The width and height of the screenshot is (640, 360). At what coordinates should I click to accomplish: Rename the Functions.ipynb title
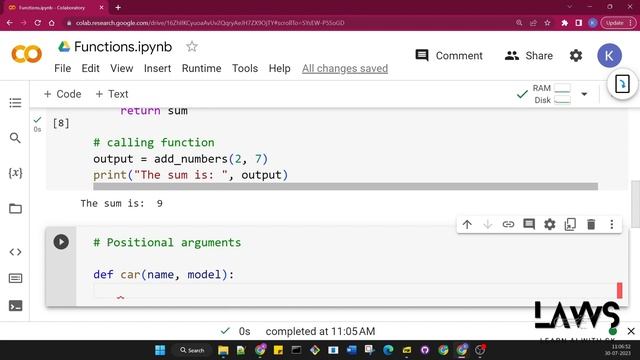123,47
